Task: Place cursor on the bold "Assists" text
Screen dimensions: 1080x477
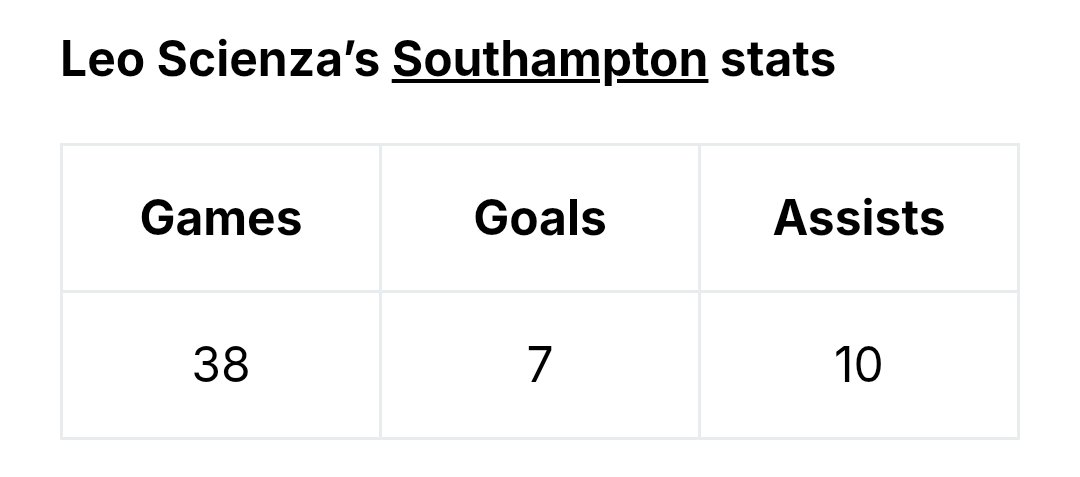Action: click(859, 218)
